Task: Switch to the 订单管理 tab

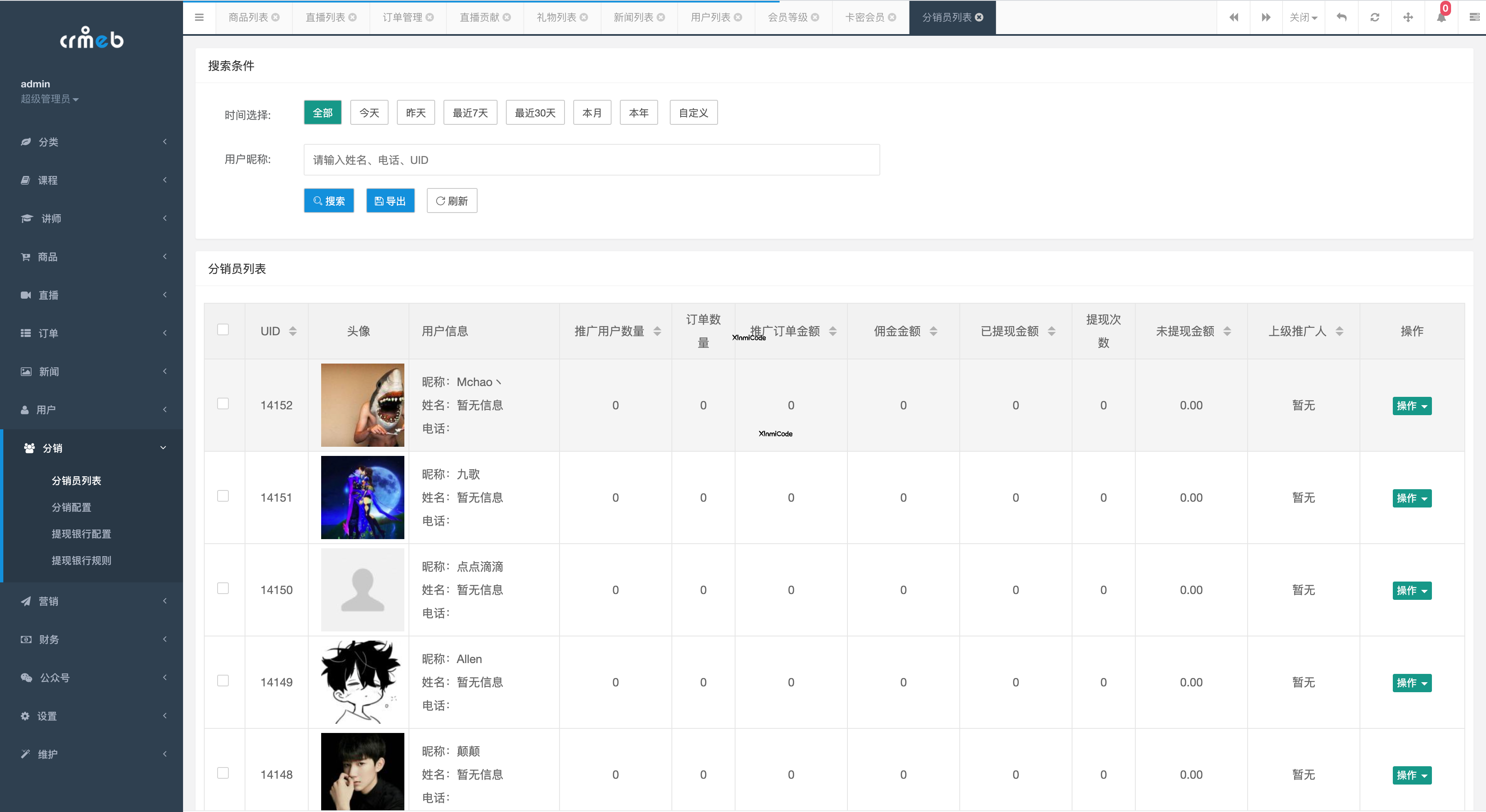Action: (402, 17)
